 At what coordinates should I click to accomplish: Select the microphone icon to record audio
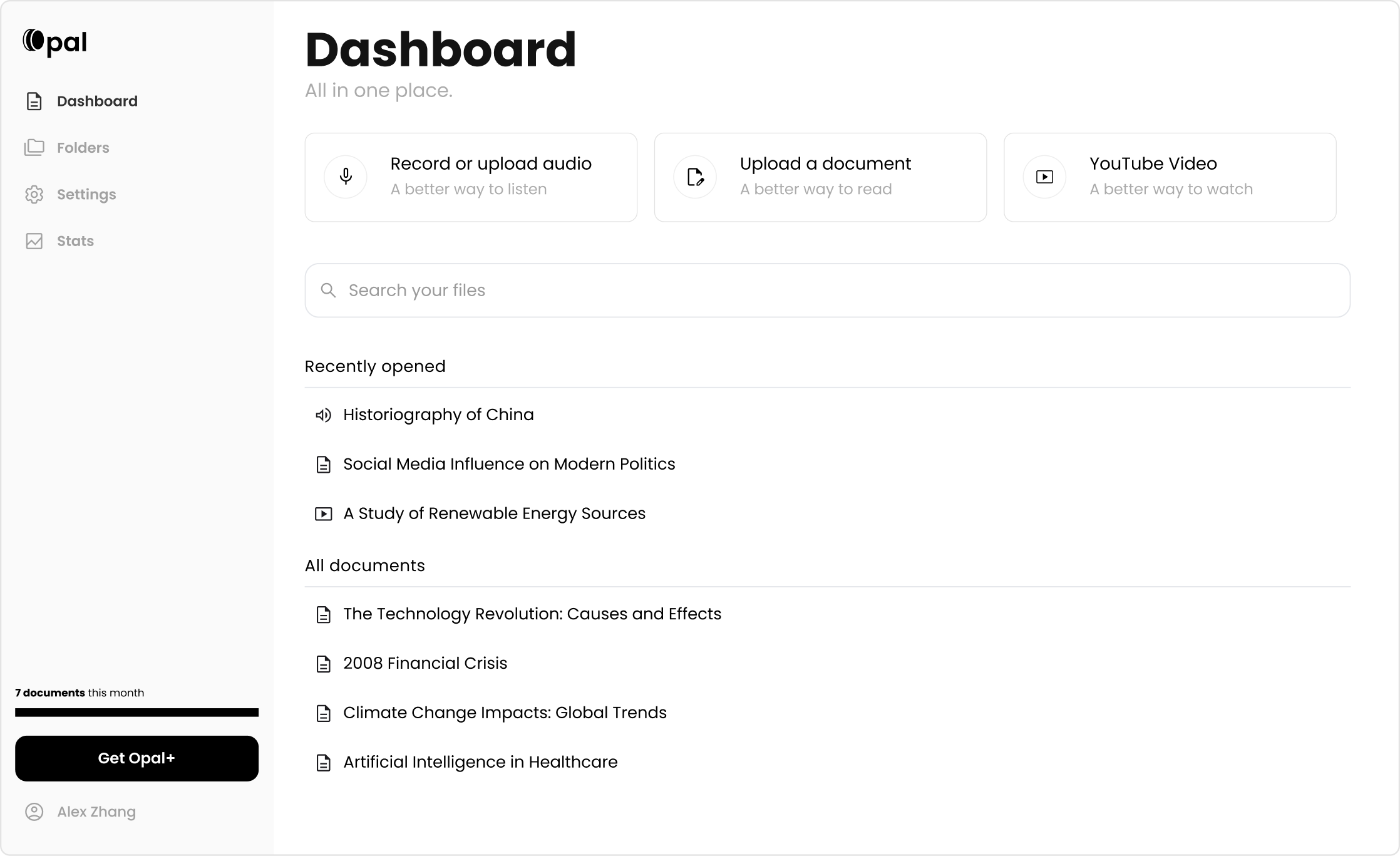point(345,177)
